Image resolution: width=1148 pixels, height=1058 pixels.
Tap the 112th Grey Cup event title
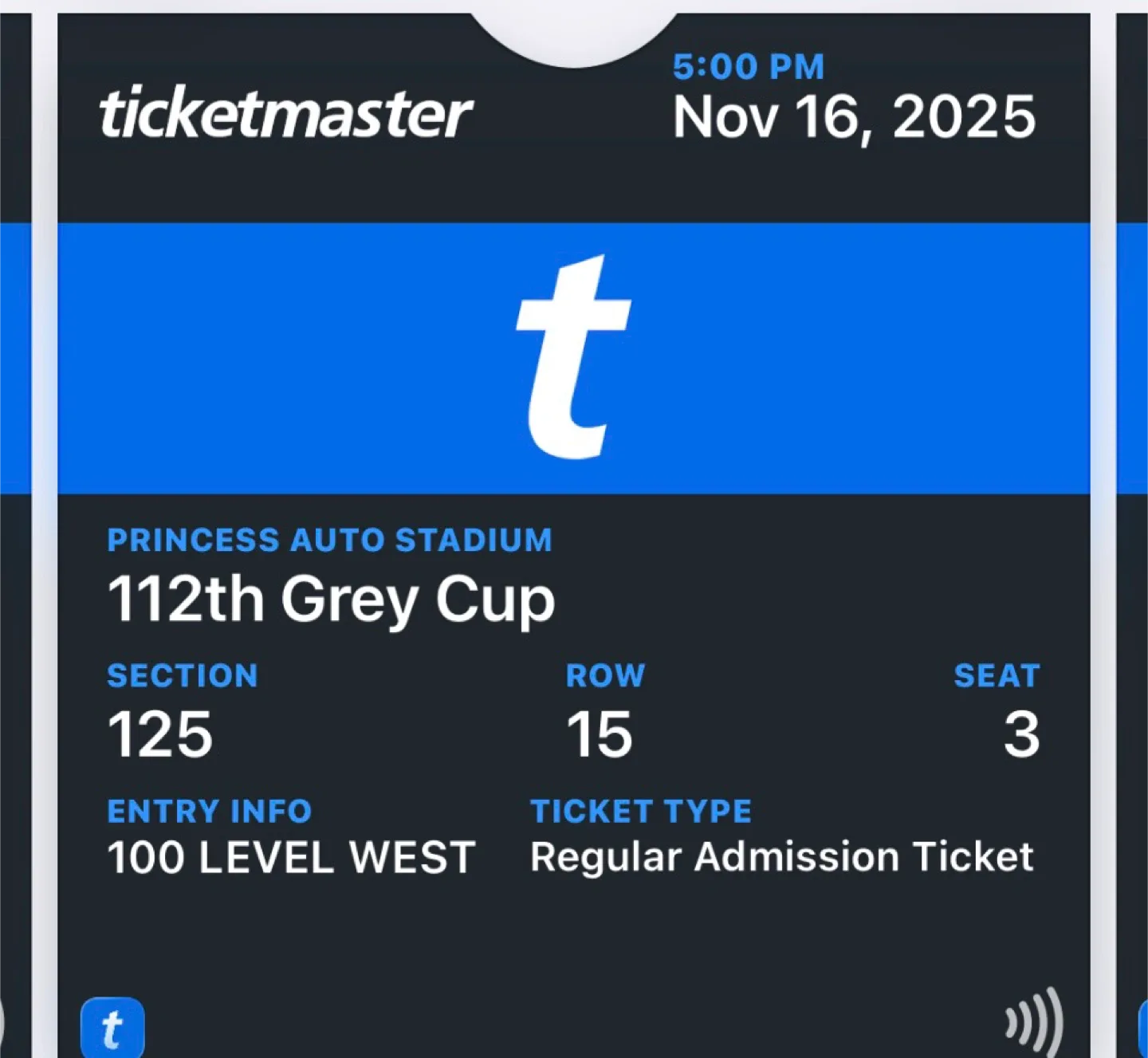tap(332, 598)
